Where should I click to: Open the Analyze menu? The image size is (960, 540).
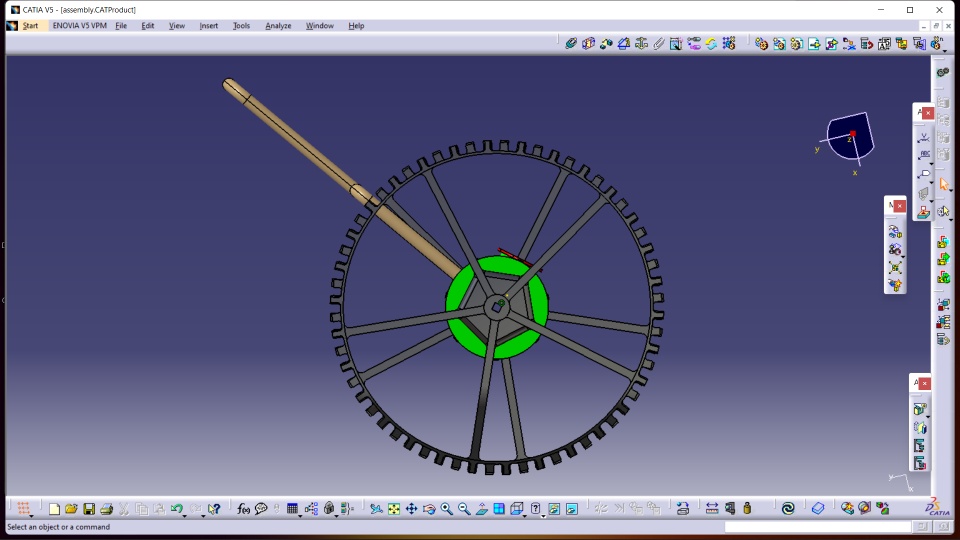tap(278, 26)
